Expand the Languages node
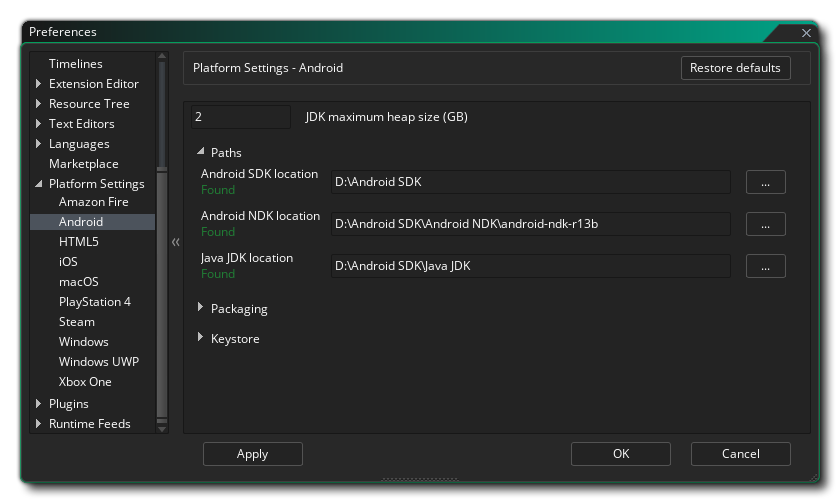 pyautogui.click(x=38, y=144)
